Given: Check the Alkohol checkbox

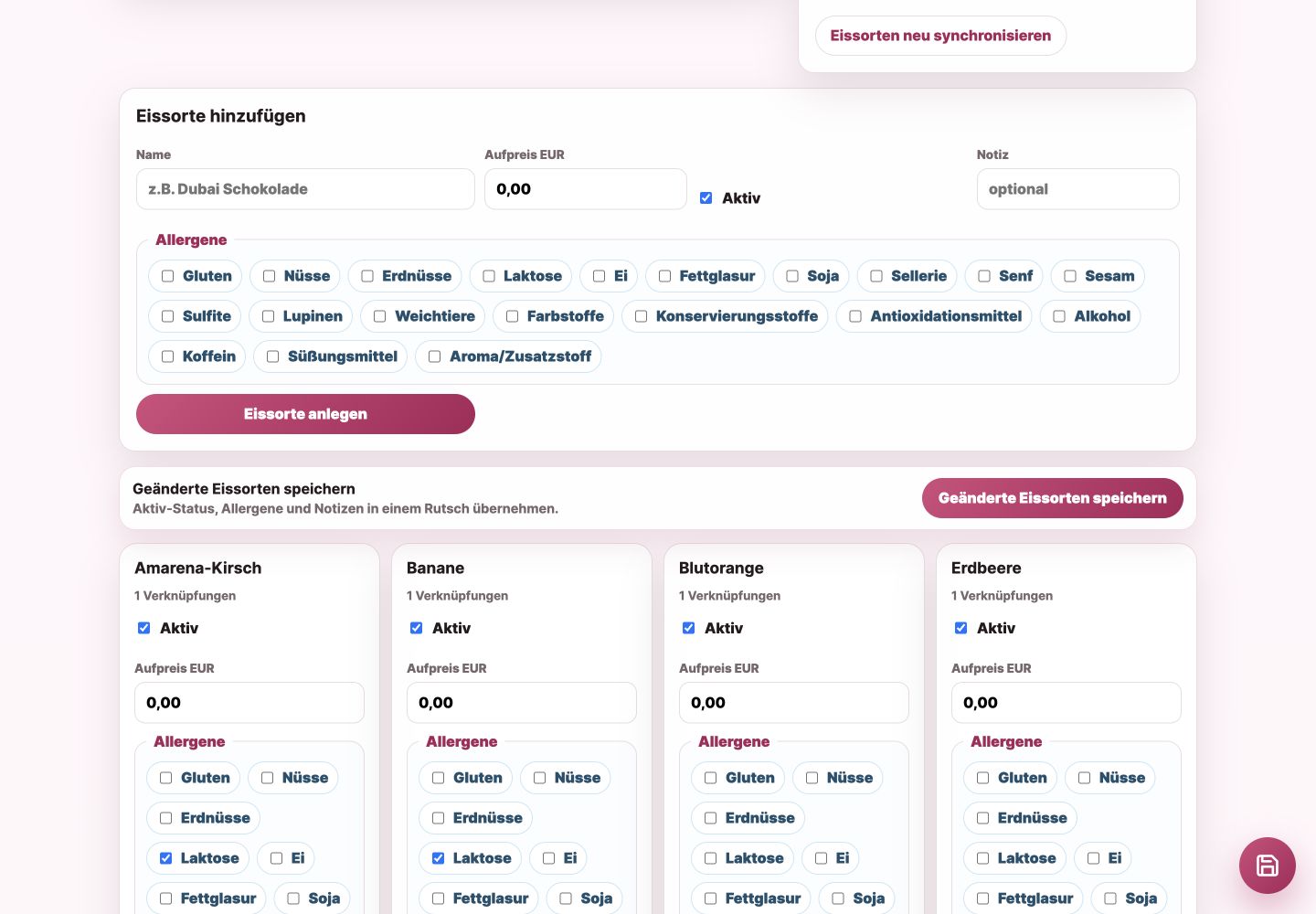Looking at the screenshot, I should tap(1059, 316).
